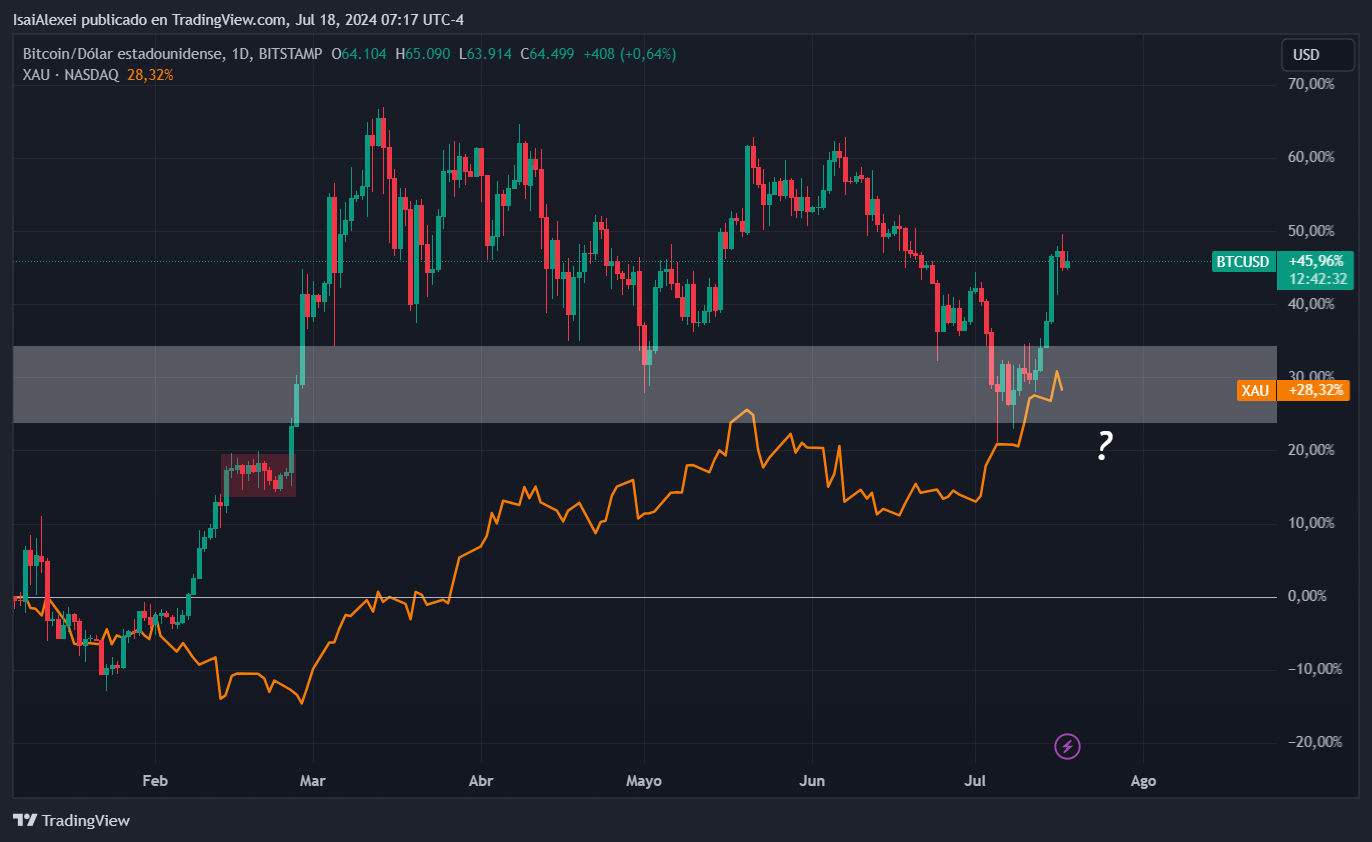Click the orange XAU price label tag
Image resolution: width=1372 pixels, height=842 pixels.
point(1256,390)
